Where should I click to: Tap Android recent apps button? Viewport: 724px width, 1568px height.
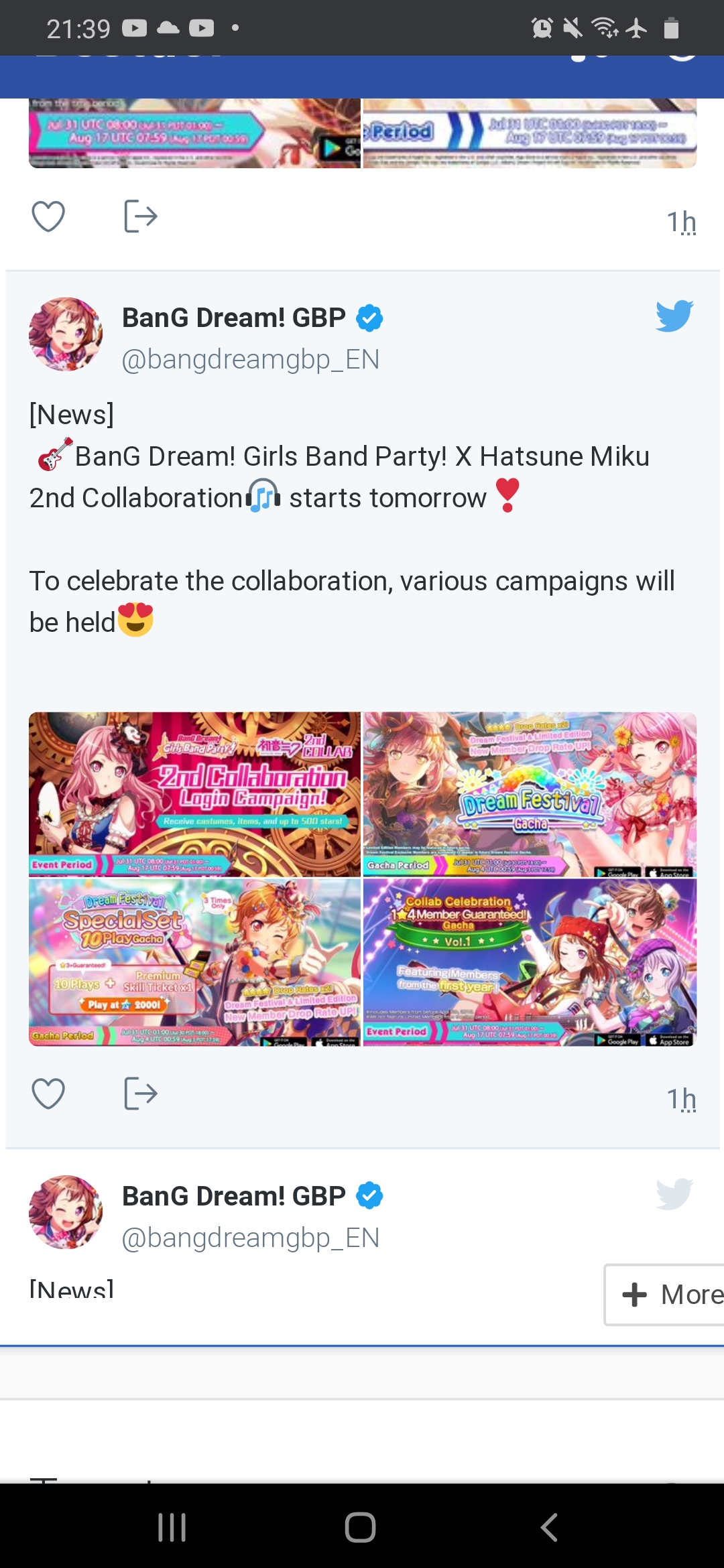point(172,1527)
